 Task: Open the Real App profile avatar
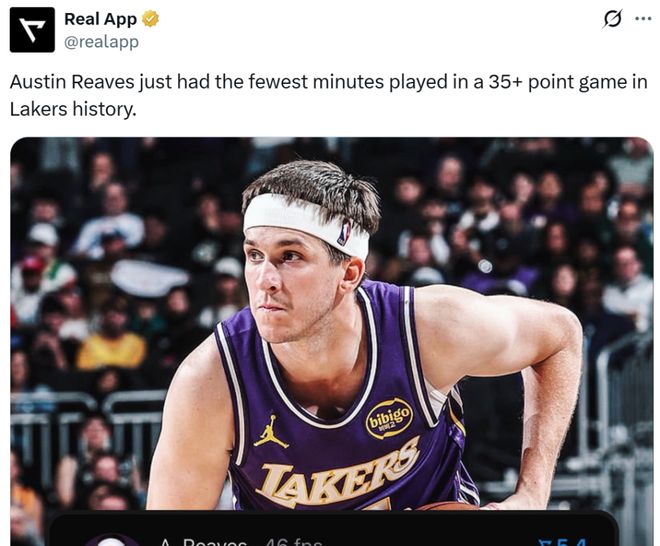32,29
